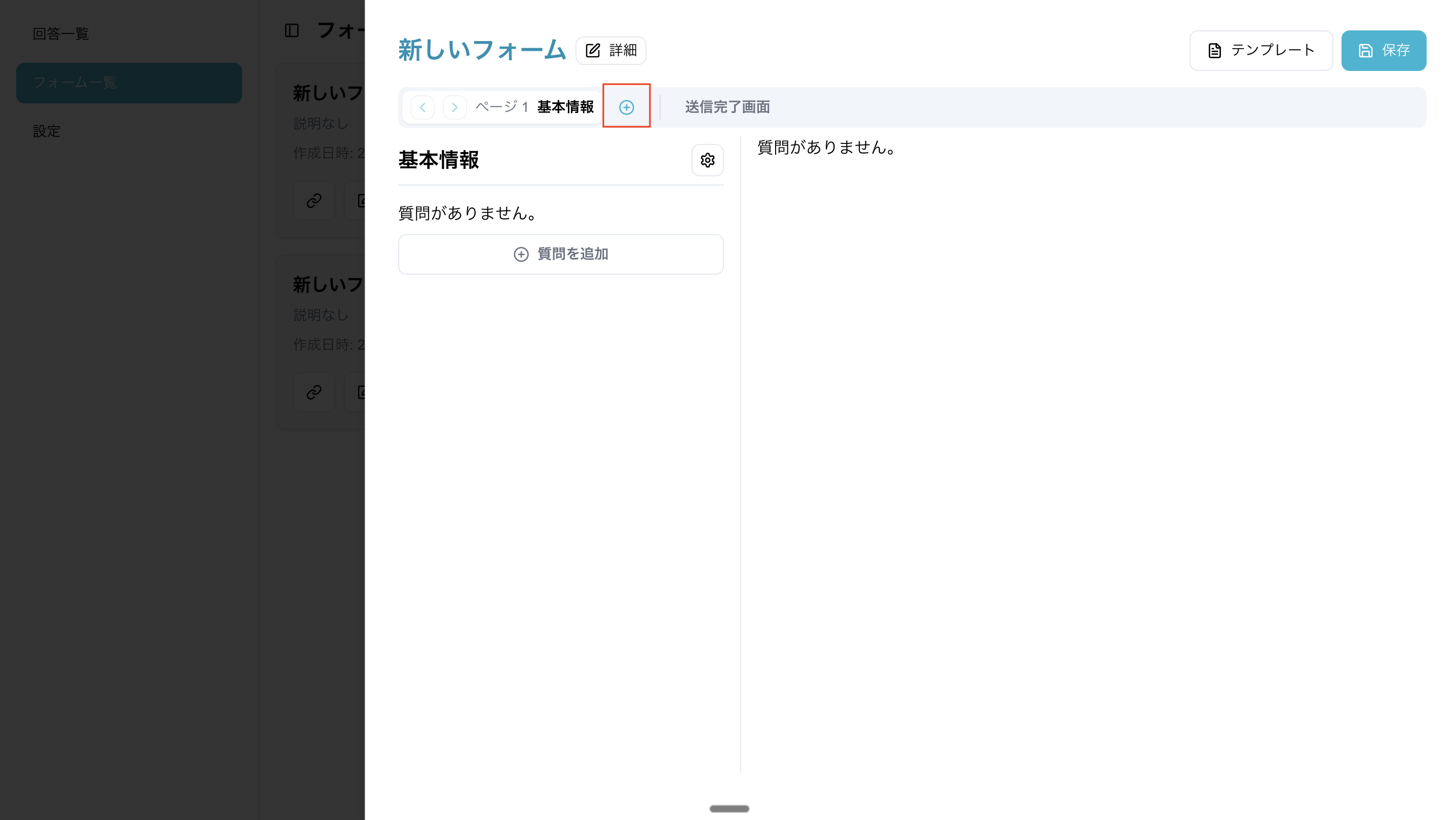This screenshot has width=1456, height=820.
Task: Click the 新しいフォーム title heading
Action: coord(482,50)
